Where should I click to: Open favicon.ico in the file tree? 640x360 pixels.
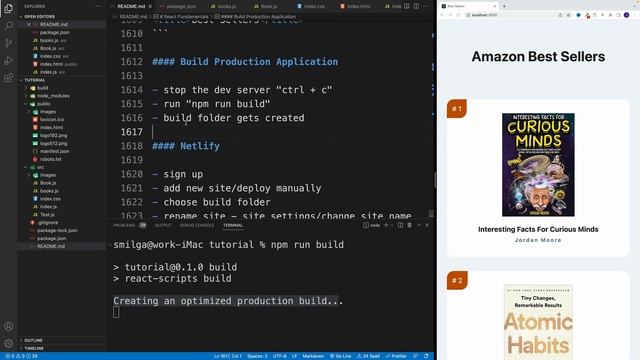[x=51, y=120]
